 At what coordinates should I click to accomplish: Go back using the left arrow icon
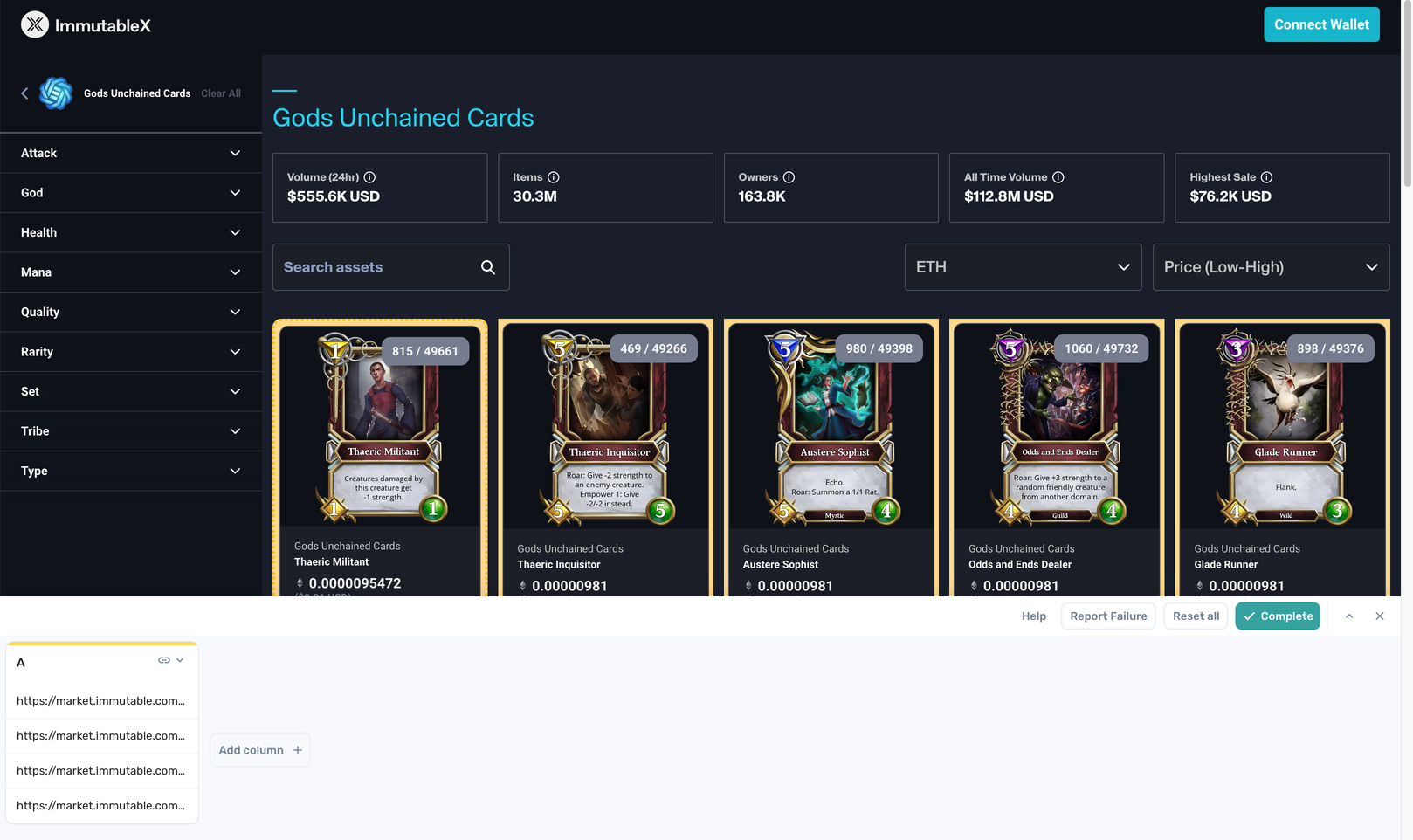pos(24,93)
